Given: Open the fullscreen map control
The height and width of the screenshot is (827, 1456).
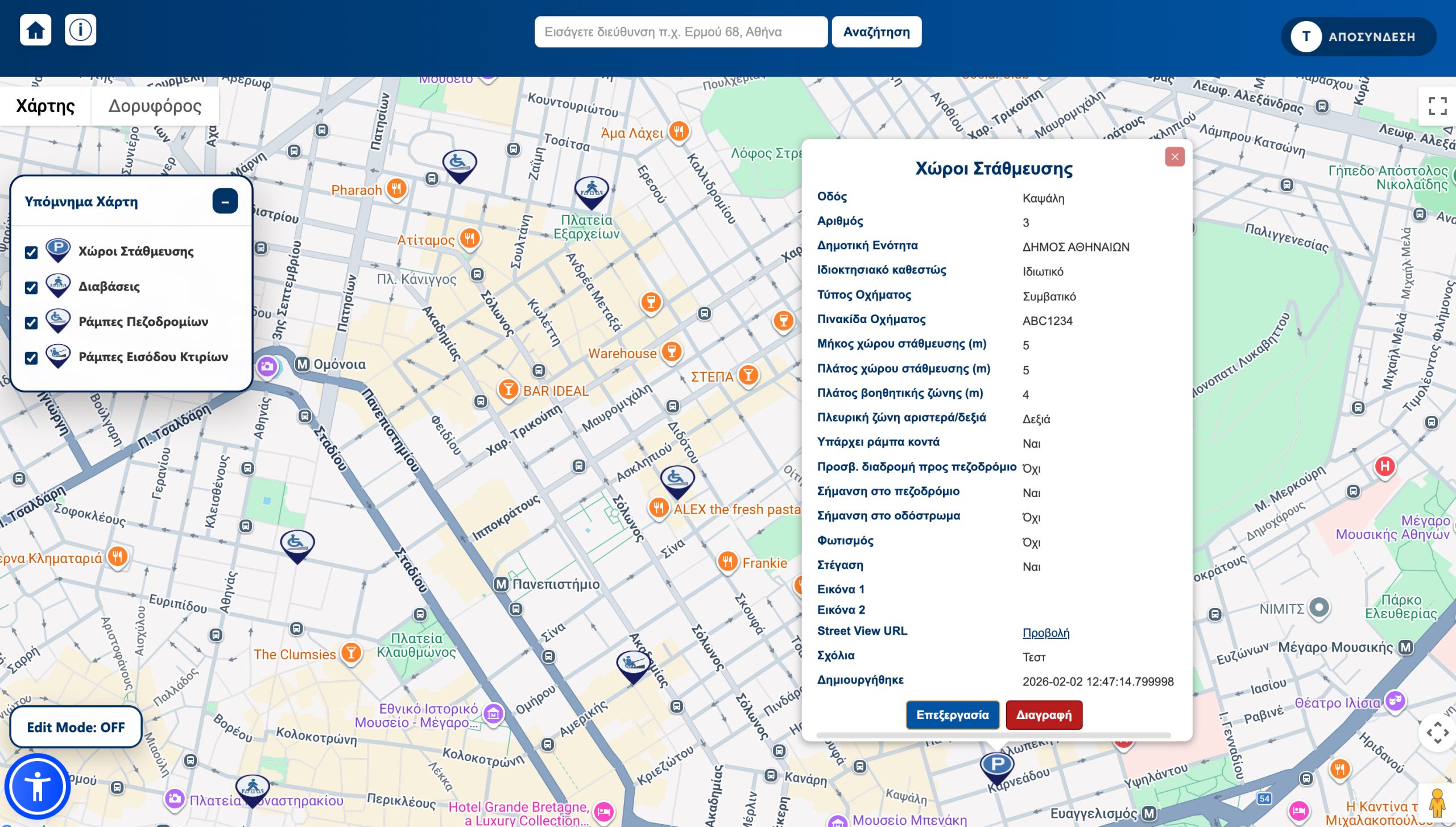Looking at the screenshot, I should tap(1438, 105).
